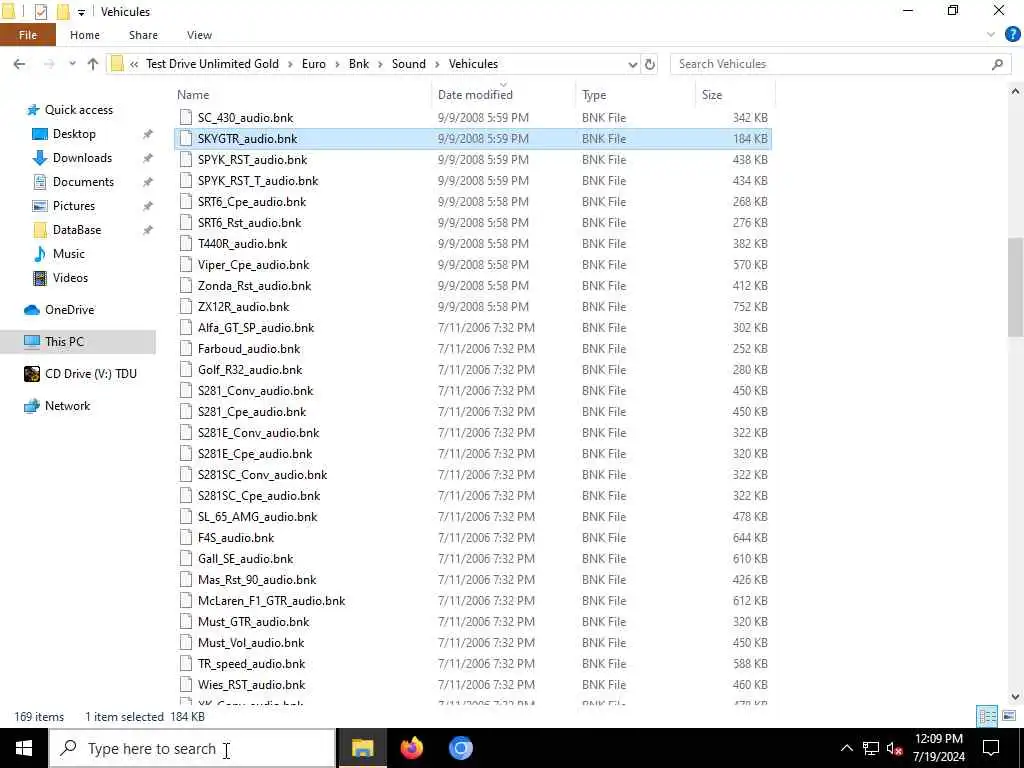Show hidden system tray icons
The image size is (1024, 768).
(x=846, y=748)
